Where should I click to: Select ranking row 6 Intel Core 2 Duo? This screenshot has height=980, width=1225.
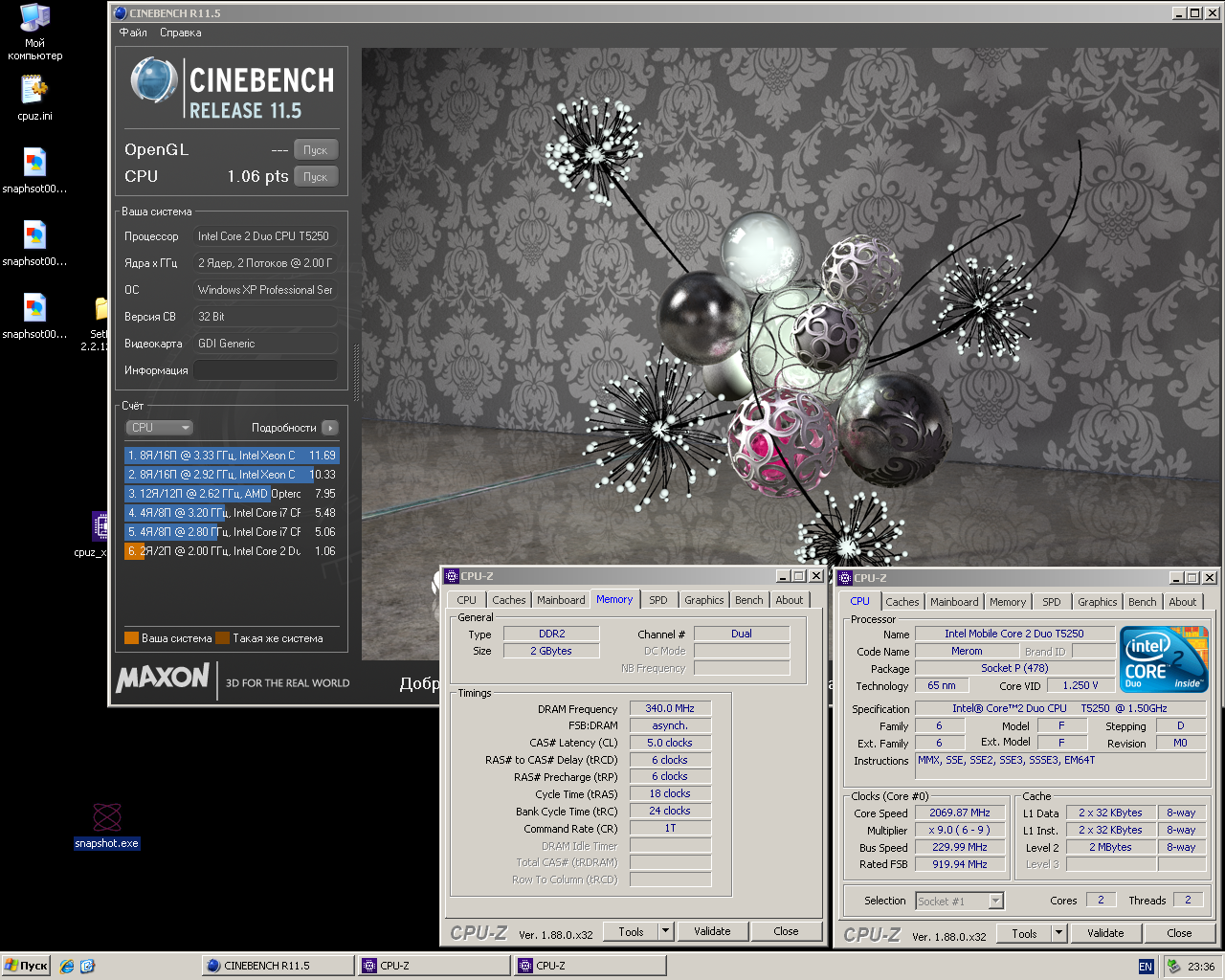[232, 551]
